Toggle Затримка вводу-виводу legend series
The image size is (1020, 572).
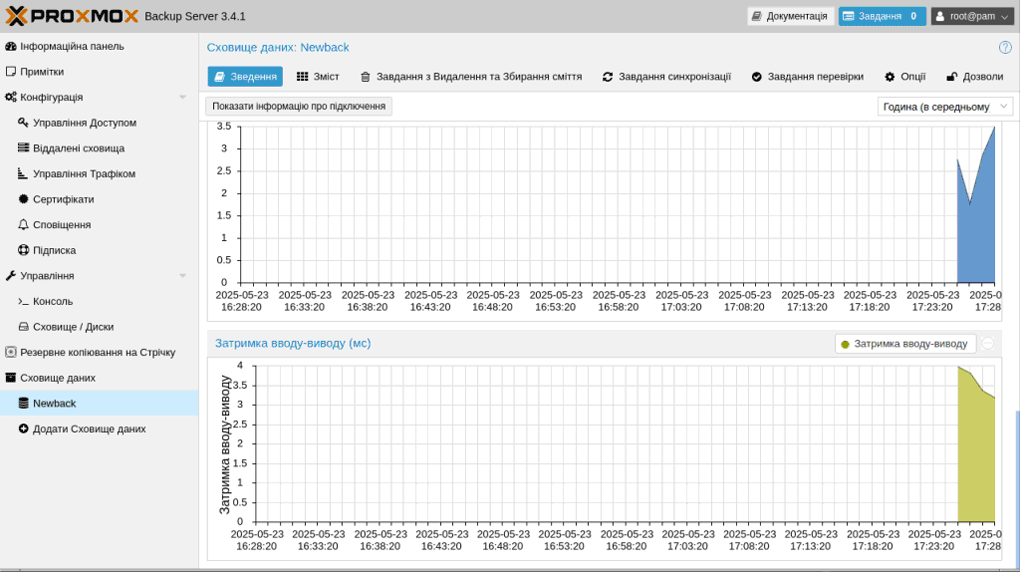point(905,344)
